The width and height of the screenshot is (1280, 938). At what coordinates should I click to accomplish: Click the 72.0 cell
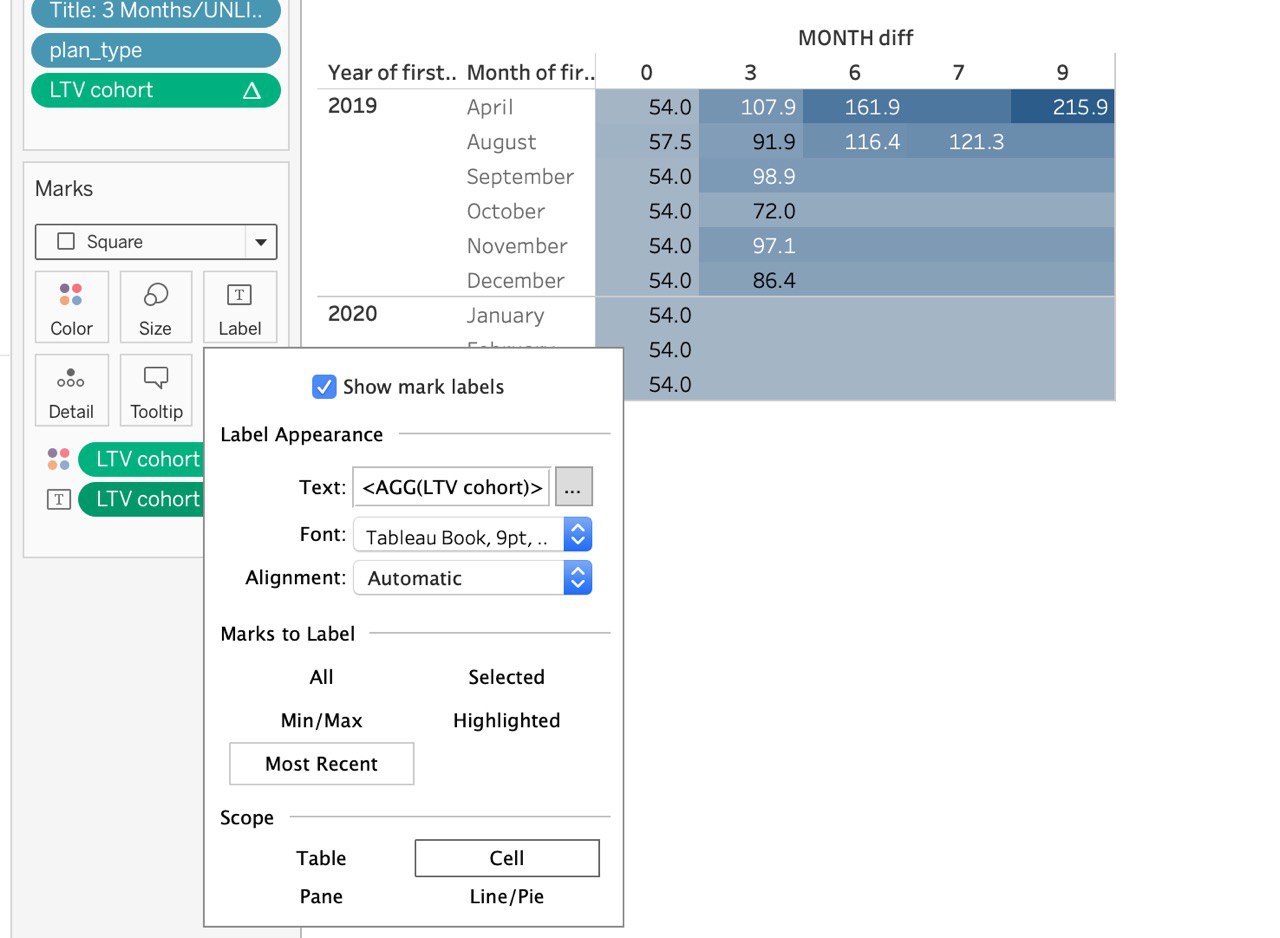(750, 211)
